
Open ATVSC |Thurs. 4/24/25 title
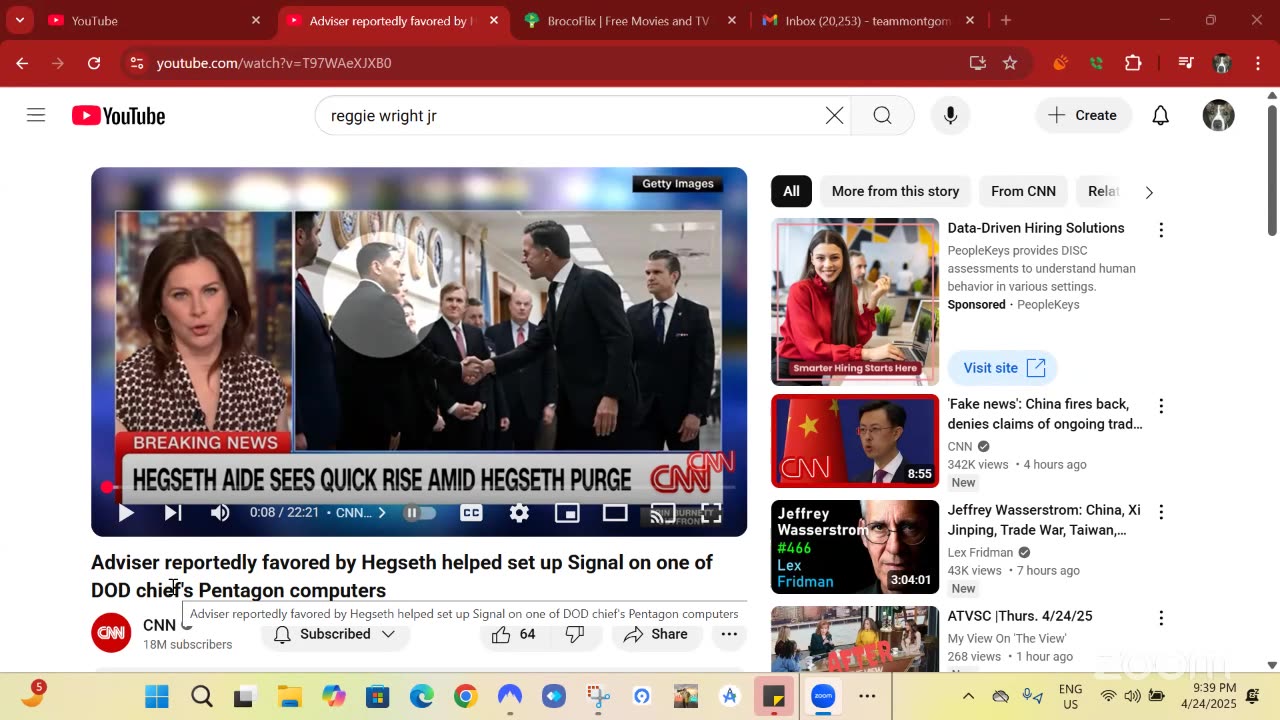[1020, 616]
